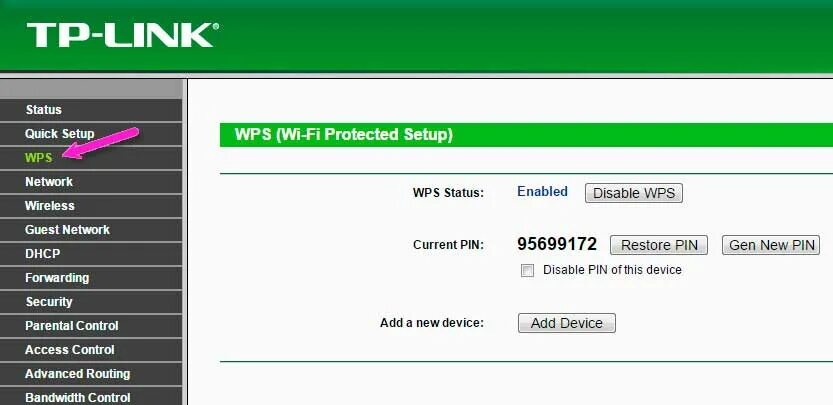Open Bandwidth Control menu
This screenshot has height=405, width=833.
tap(91, 396)
